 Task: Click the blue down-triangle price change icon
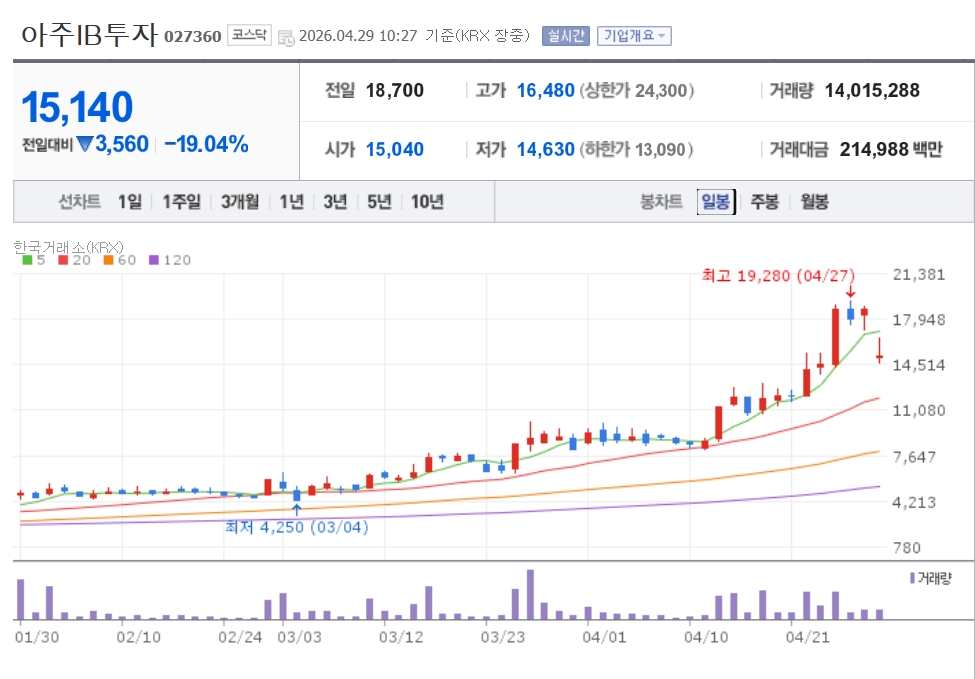pos(85,144)
